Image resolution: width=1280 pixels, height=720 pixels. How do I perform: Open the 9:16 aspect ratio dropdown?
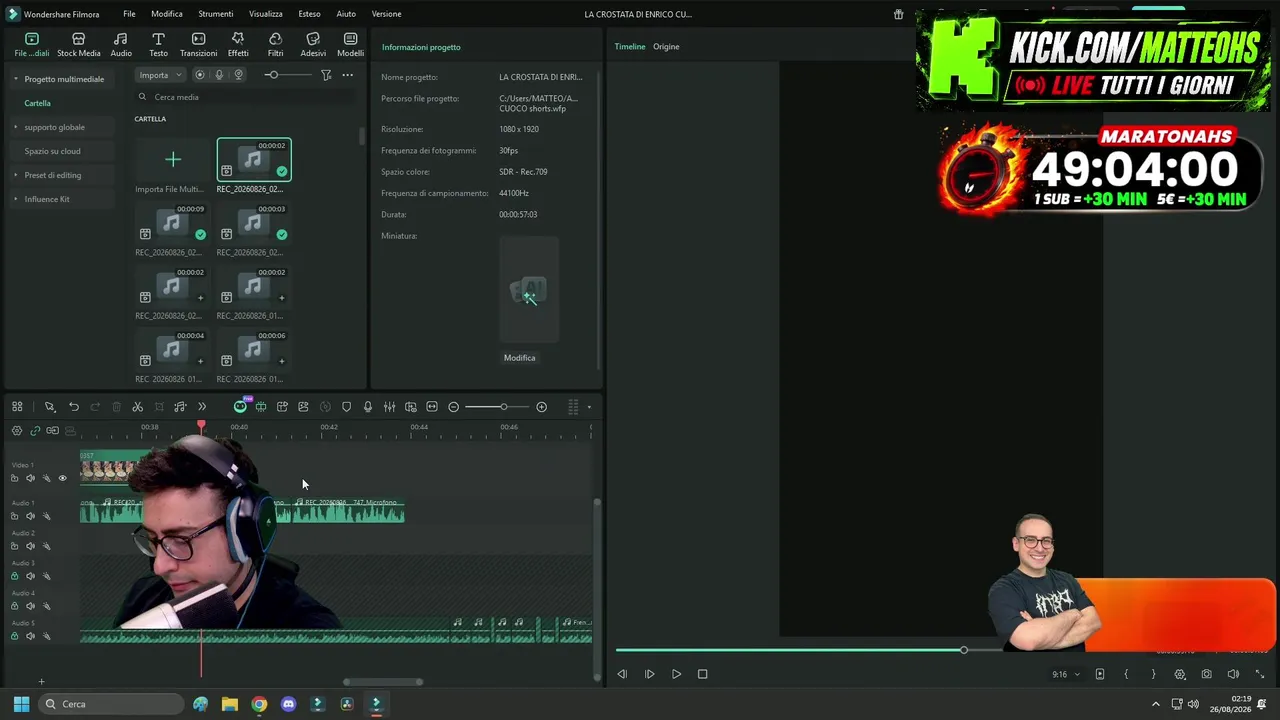coord(1066,674)
